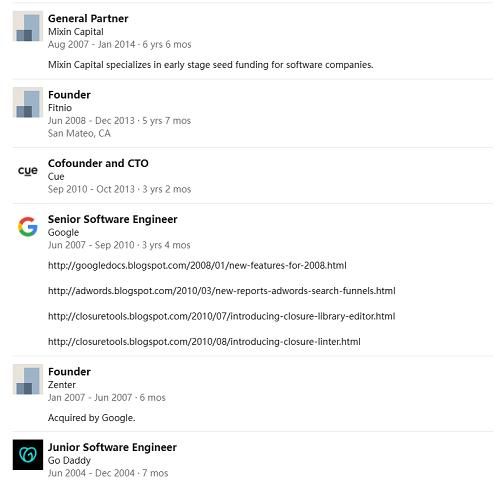Click the closure-library-editor blog URL
Viewport: 500px width, 484px height.
(x=222, y=316)
